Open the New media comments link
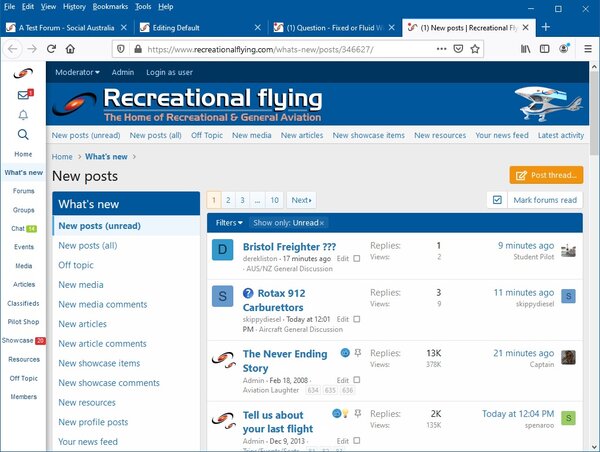The image size is (600, 452). point(103,304)
